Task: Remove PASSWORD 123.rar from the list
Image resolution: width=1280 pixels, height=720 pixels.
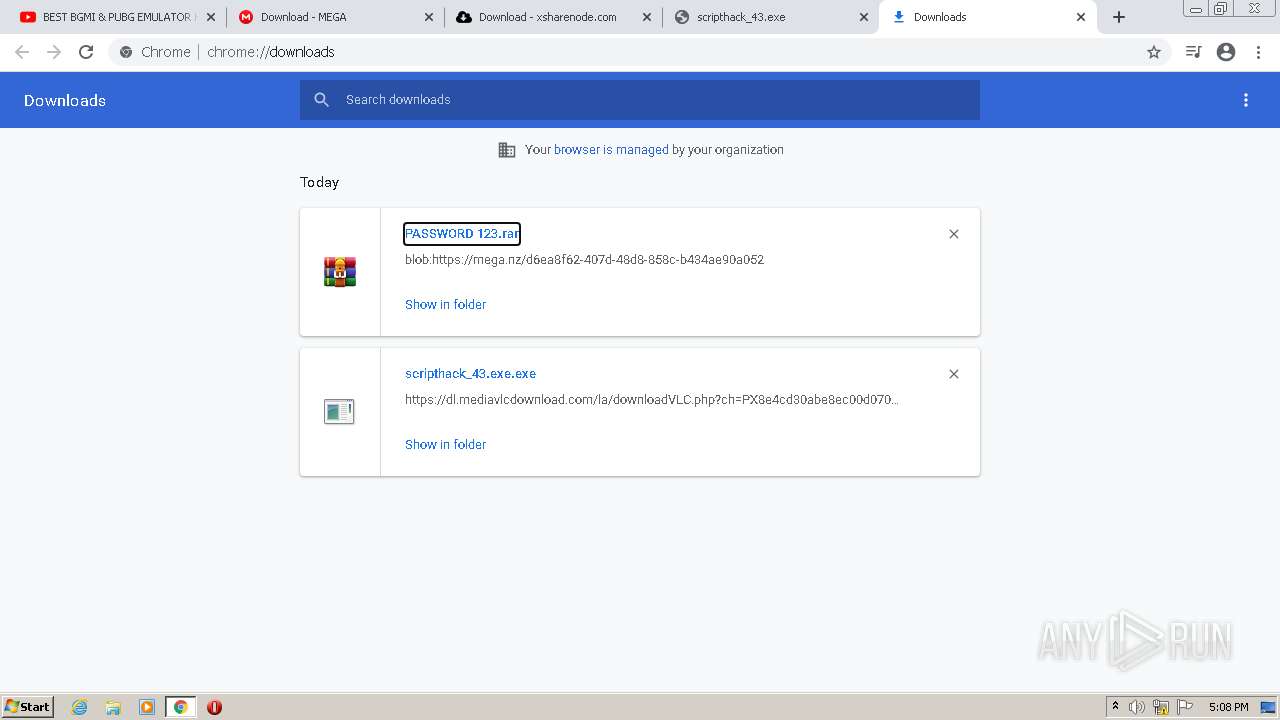Action: [954, 234]
